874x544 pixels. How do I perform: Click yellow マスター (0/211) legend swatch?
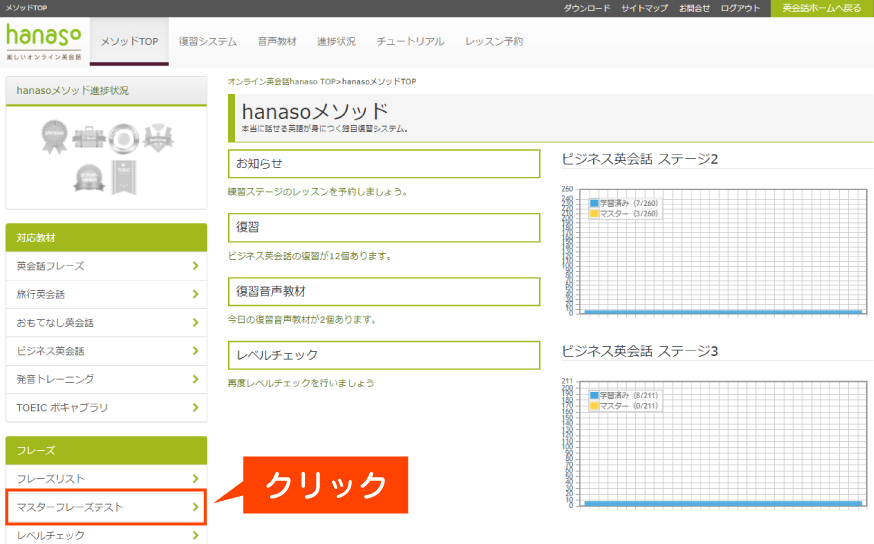(594, 406)
